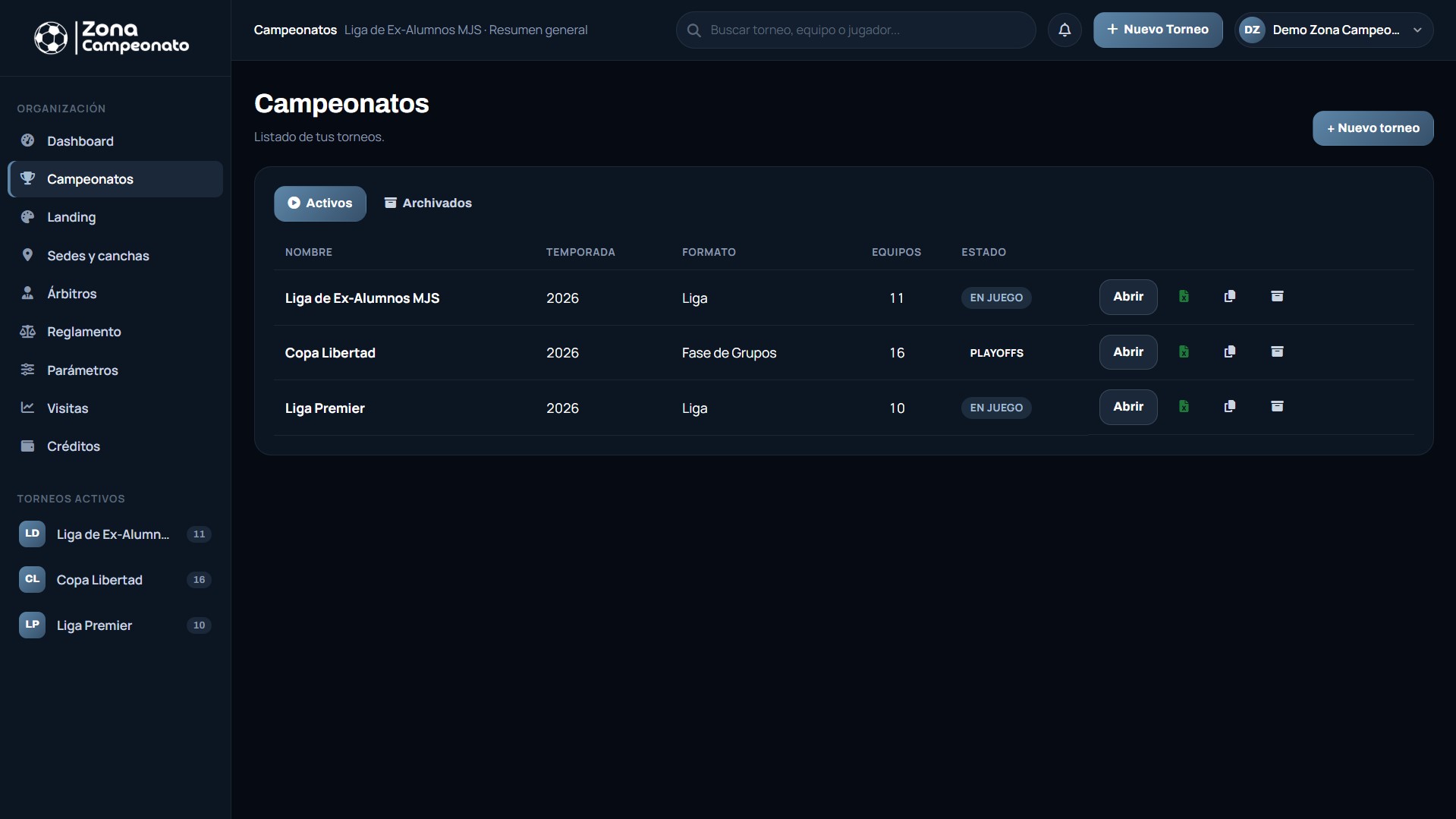Open Sedes y canchas
Screen dimensions: 1456x819
(x=115, y=256)
